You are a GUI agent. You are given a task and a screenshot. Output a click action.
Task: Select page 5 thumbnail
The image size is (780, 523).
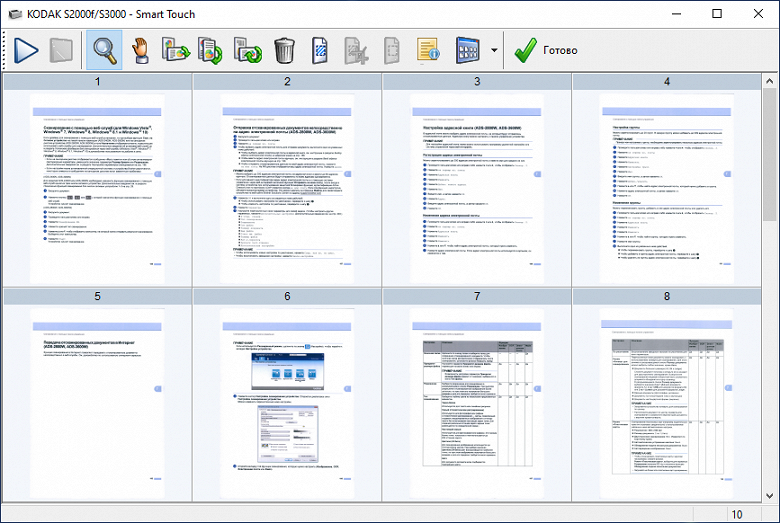point(98,404)
